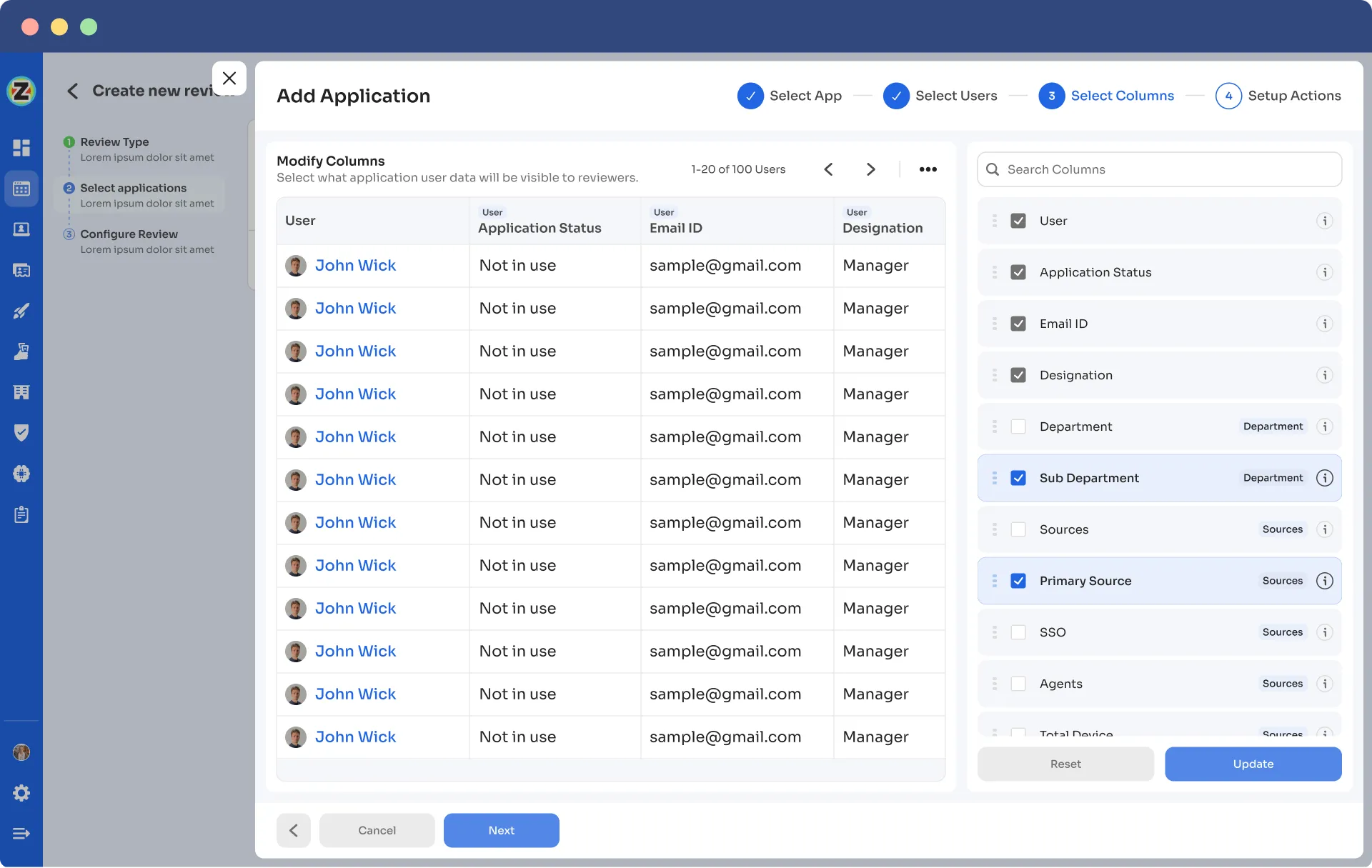Open the clipboard tasks sidebar icon
Screen dimensions: 1372x868
pyautogui.click(x=21, y=514)
